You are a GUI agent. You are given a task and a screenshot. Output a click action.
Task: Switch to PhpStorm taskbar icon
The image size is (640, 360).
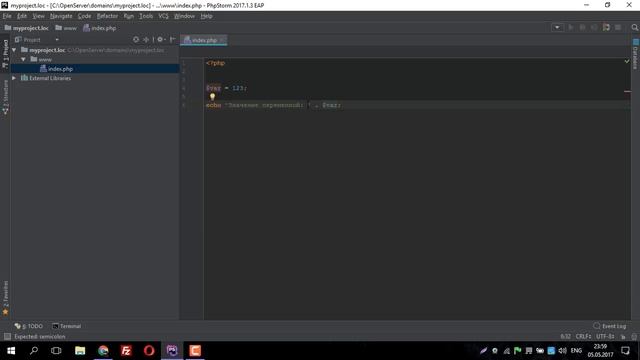pos(172,351)
